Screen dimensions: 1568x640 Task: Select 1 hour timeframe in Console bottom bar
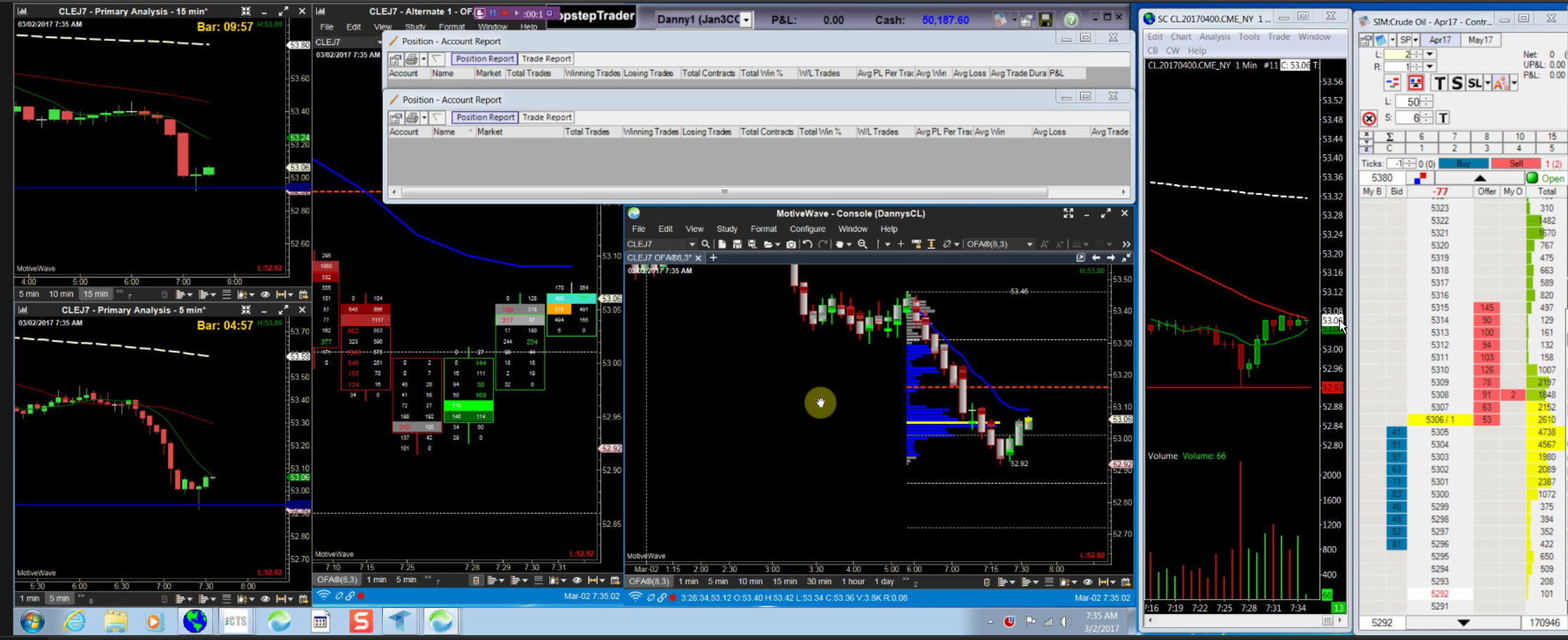(x=853, y=582)
